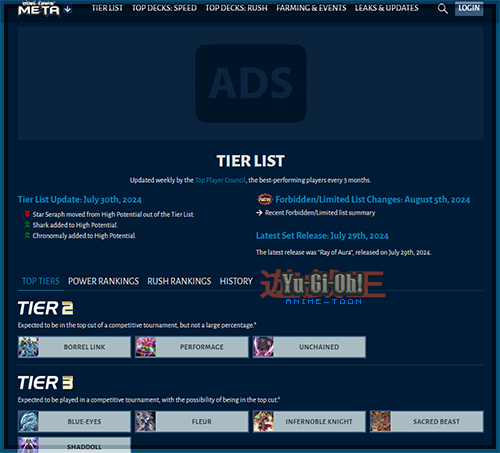Image resolution: width=500 pixels, height=453 pixels.
Task: Open the Infernoble Knight deck artwork icon
Action: point(263,421)
